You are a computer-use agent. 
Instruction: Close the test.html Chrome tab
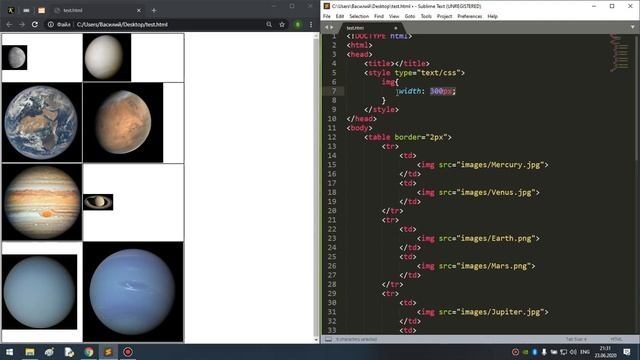[x=139, y=10]
